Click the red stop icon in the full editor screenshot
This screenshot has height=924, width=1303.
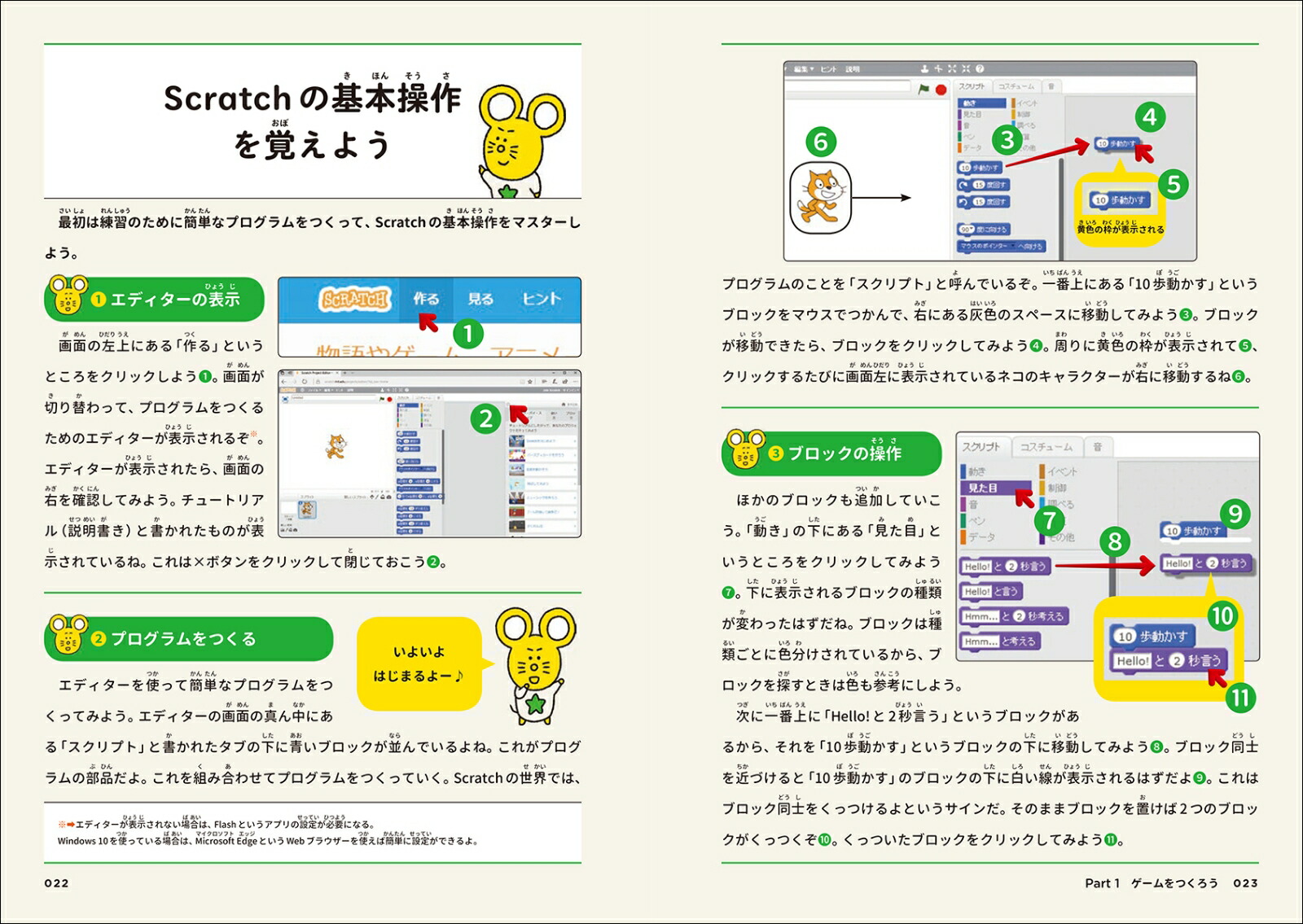(389, 399)
